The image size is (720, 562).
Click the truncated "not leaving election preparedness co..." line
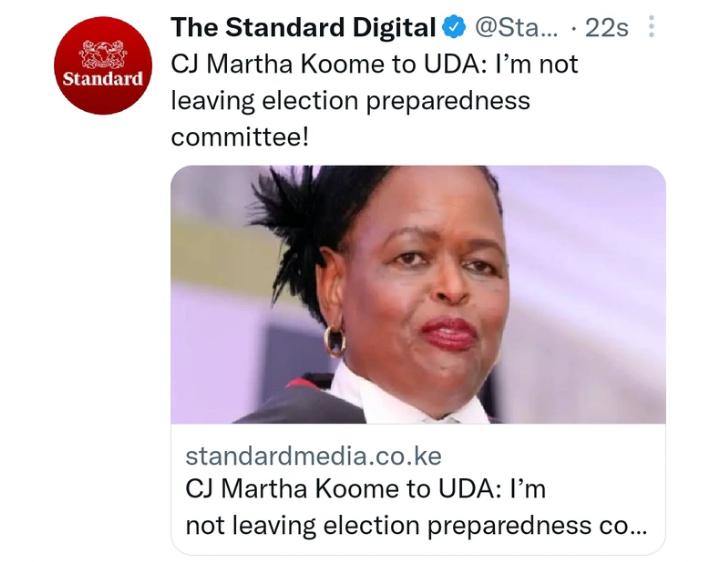[x=416, y=525]
